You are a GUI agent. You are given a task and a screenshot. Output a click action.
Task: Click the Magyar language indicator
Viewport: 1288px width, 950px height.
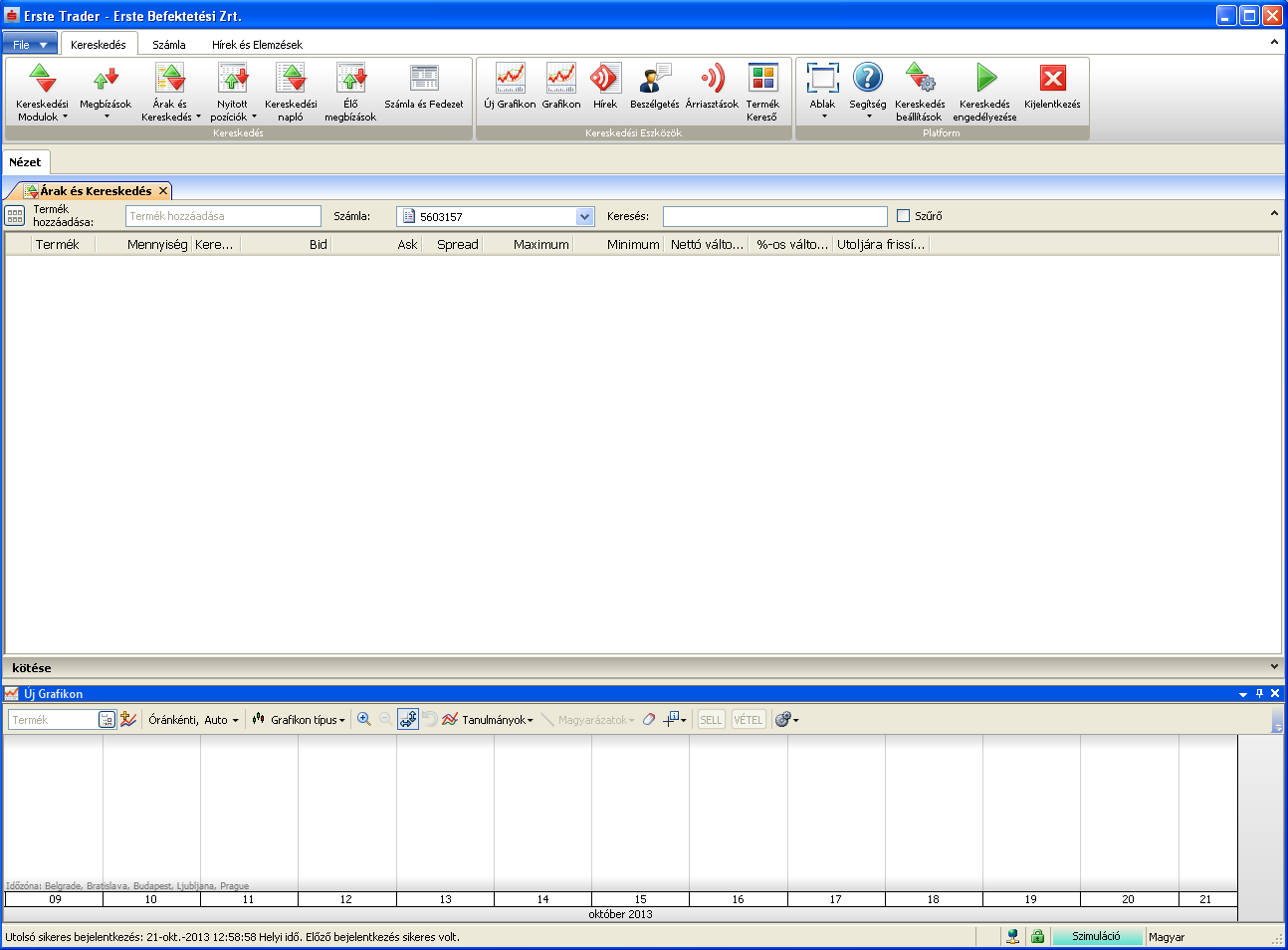coord(1167,936)
